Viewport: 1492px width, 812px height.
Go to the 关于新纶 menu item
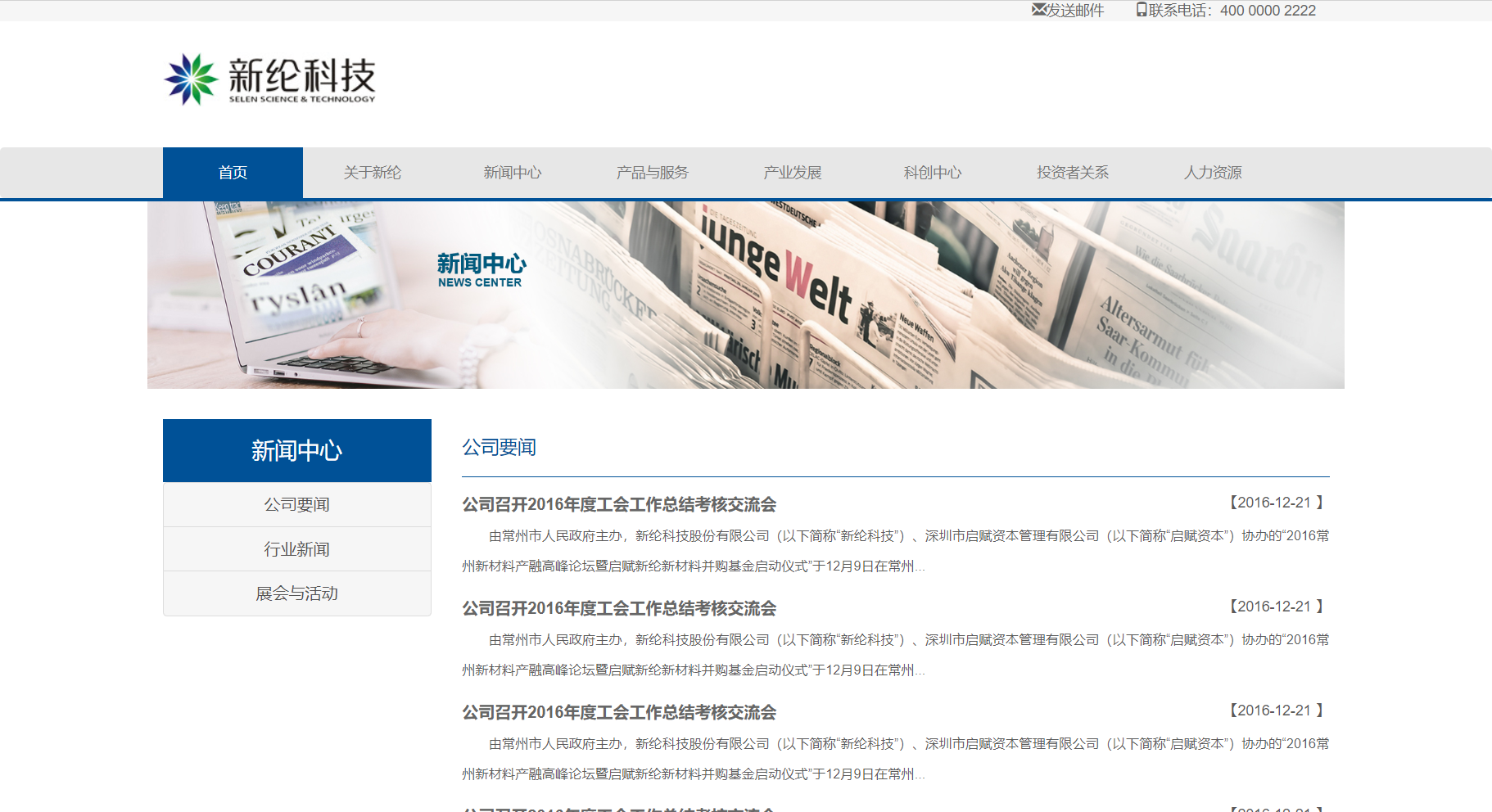click(373, 173)
